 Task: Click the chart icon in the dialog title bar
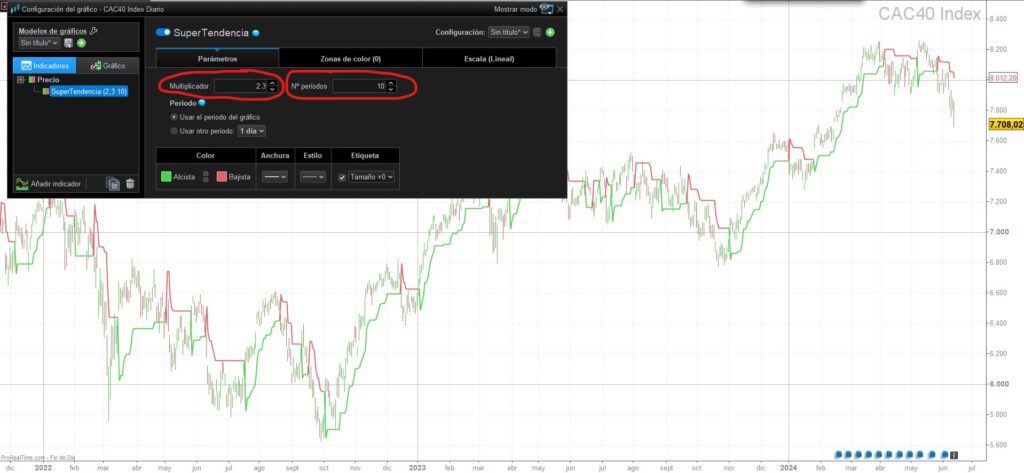pyautogui.click(x=14, y=9)
